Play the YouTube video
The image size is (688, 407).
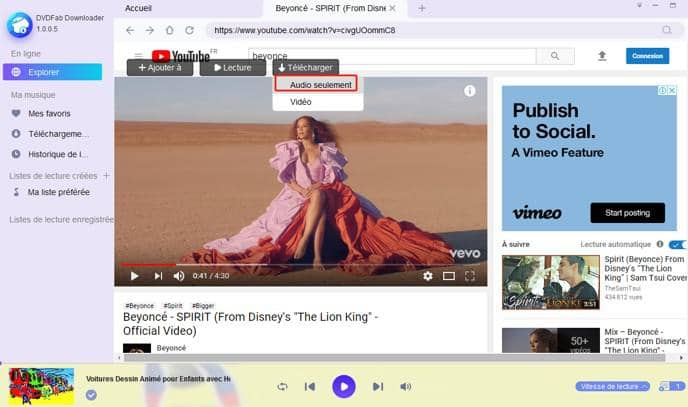[135, 276]
